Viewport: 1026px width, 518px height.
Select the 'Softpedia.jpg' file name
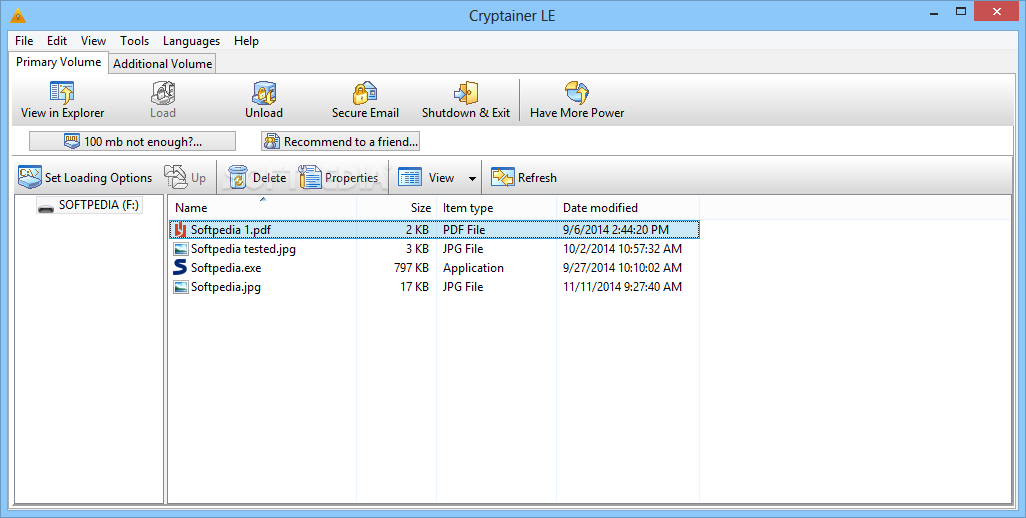pyautogui.click(x=226, y=286)
